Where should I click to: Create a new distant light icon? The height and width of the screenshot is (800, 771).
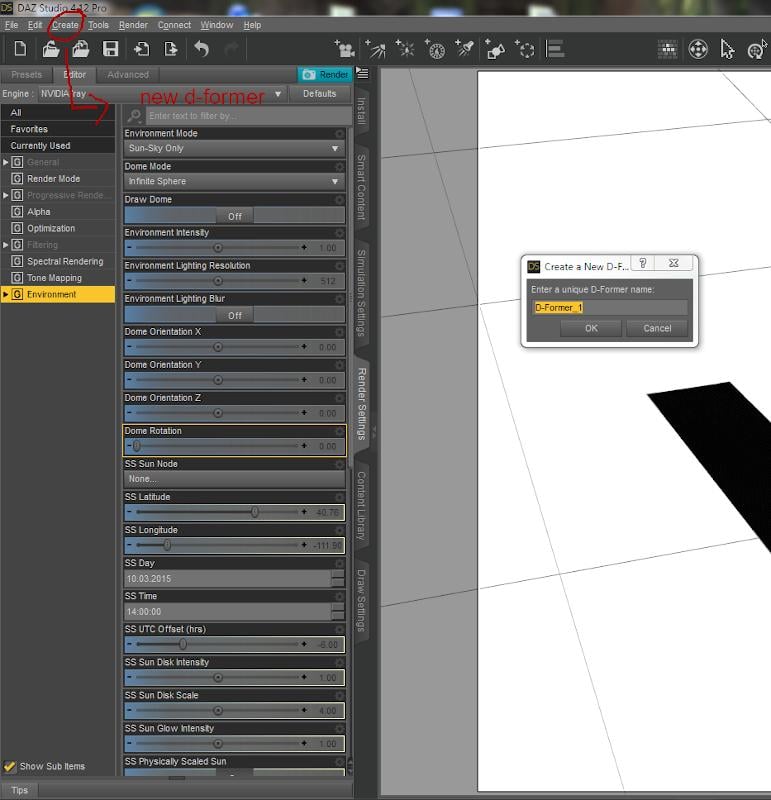[376, 49]
